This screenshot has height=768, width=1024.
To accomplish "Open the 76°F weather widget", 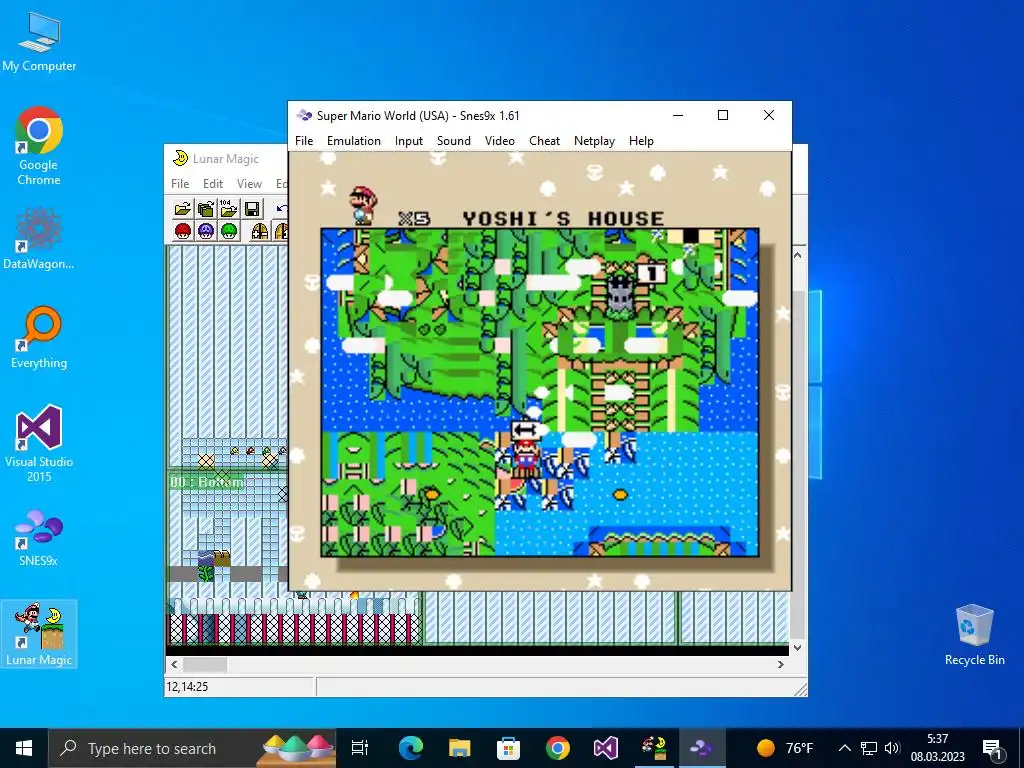I will tap(784, 748).
